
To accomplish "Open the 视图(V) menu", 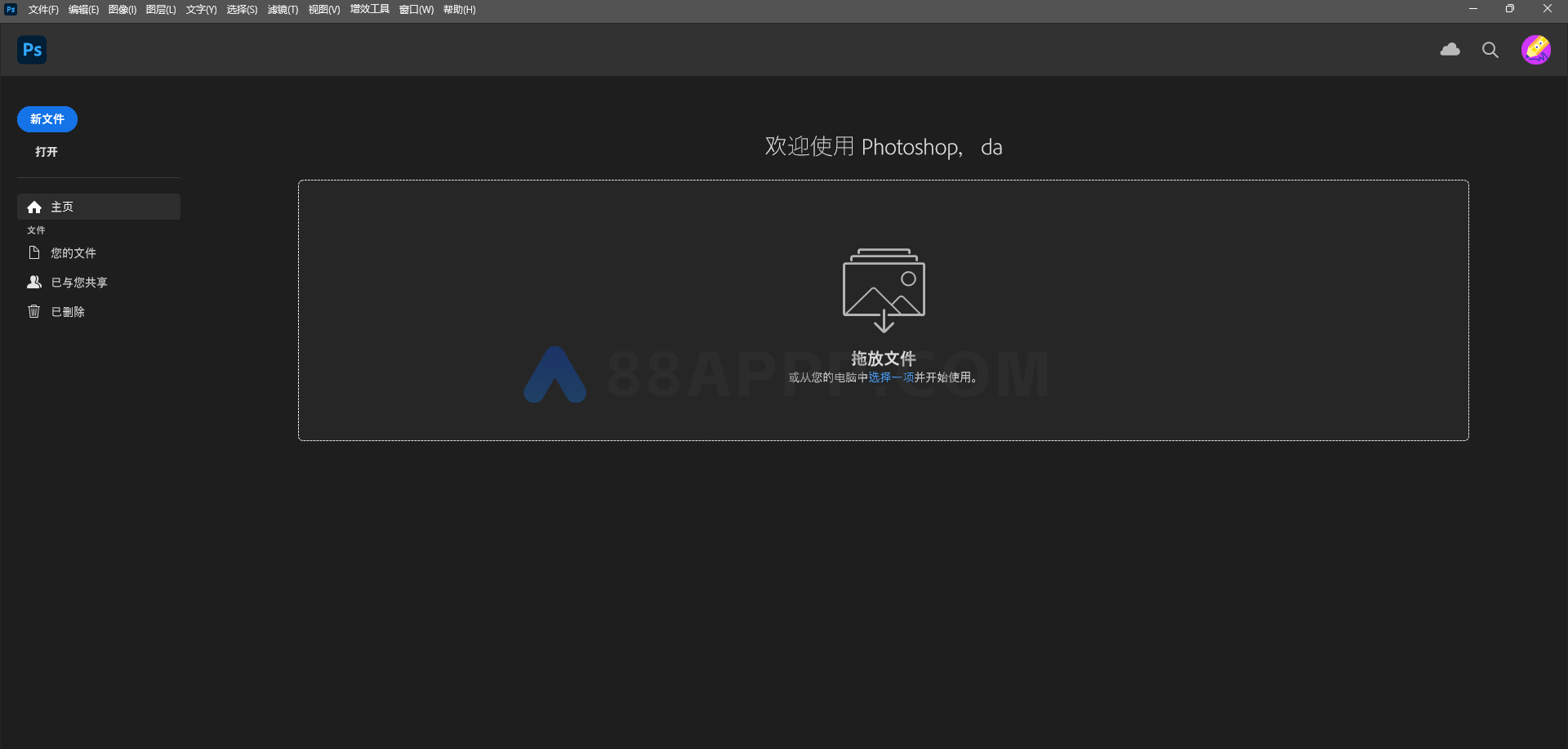I will 324,10.
